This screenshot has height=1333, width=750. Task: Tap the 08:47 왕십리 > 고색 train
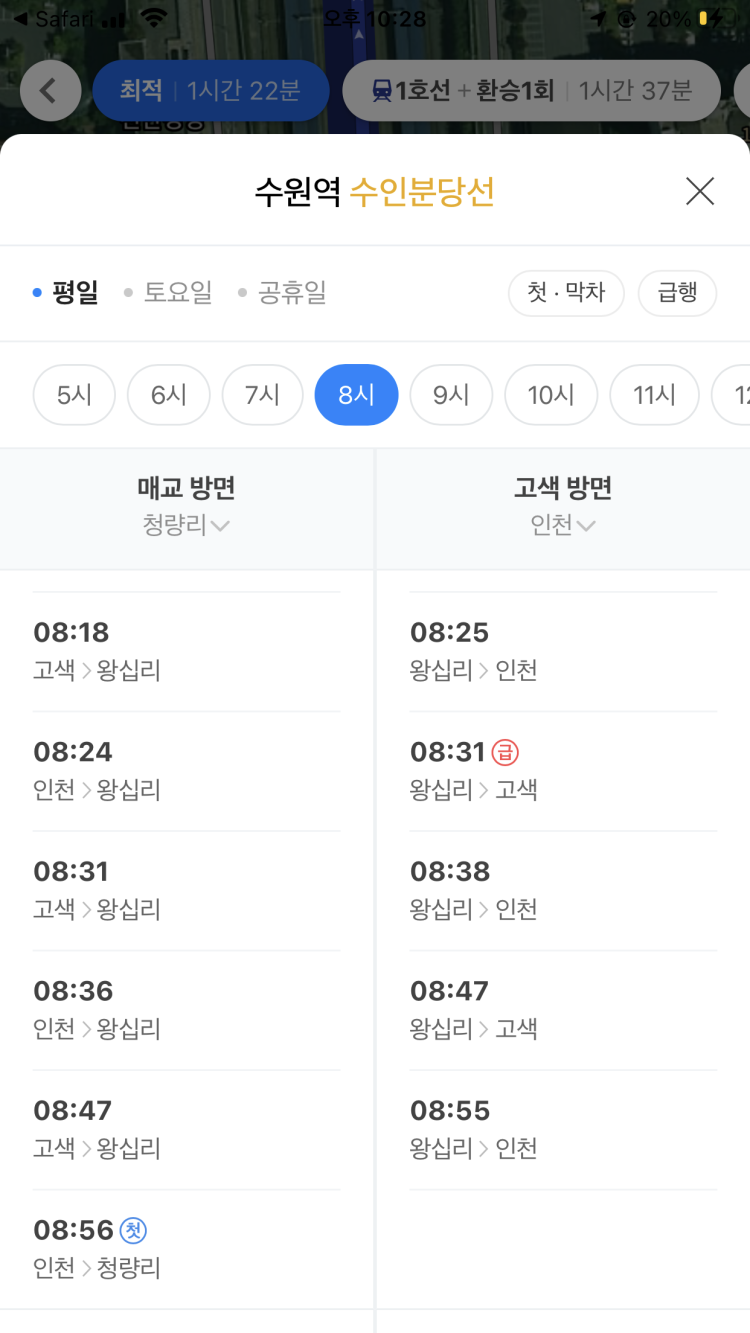click(x=562, y=1010)
